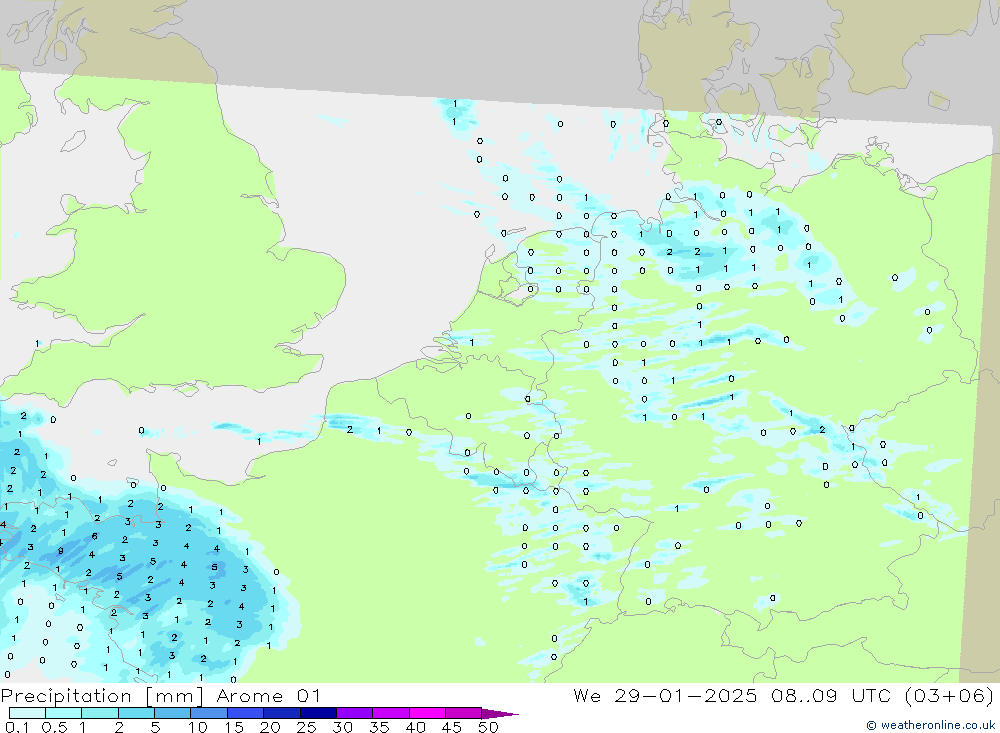Click the 40–45 mm magenta legend swatch
This screenshot has height=733, width=1000.
pyautogui.click(x=427, y=713)
